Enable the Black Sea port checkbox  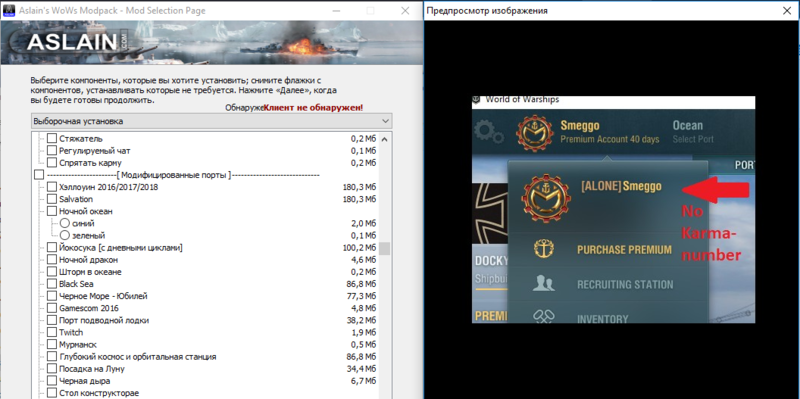(x=52, y=284)
